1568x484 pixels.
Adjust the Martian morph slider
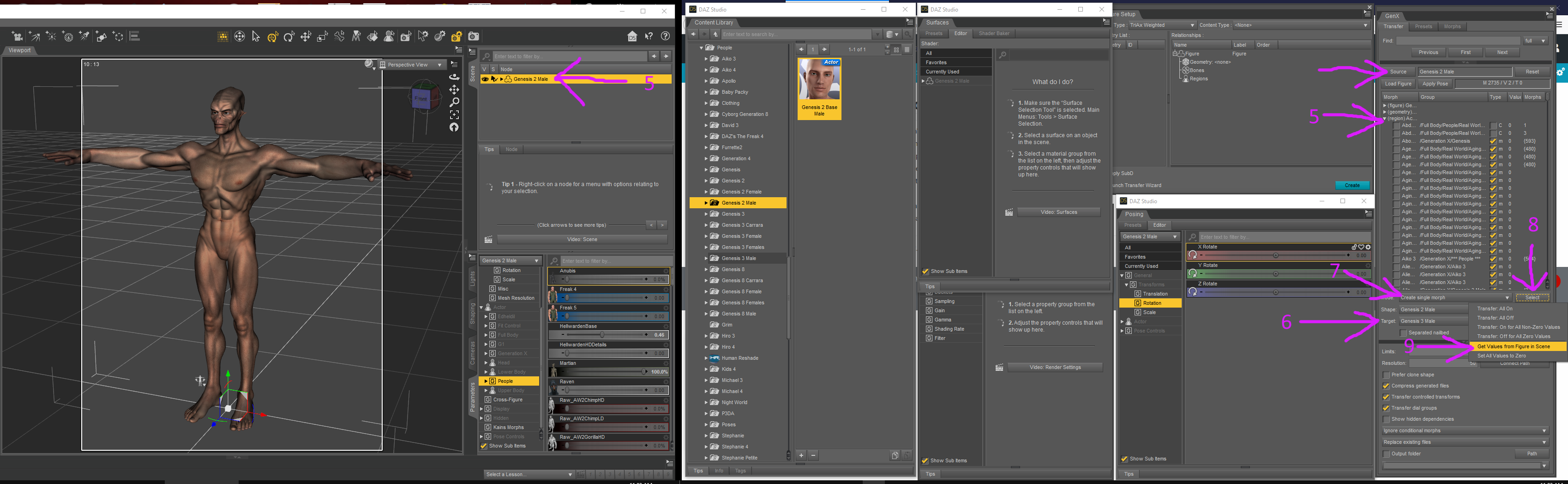click(603, 372)
